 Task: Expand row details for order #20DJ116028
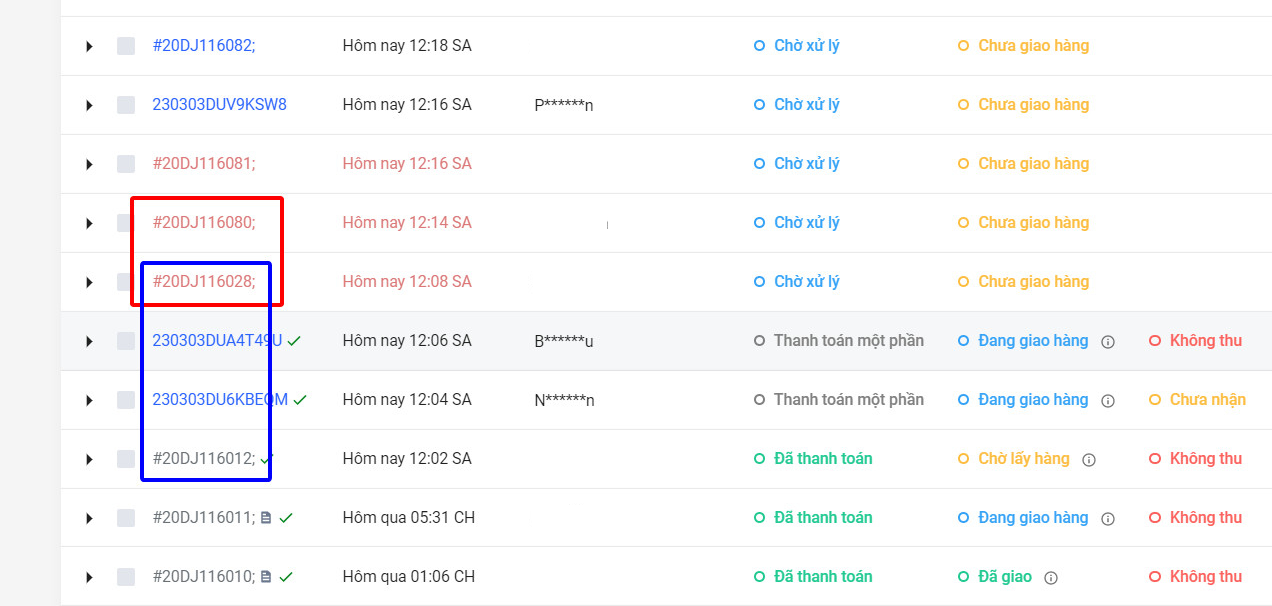coord(89,282)
